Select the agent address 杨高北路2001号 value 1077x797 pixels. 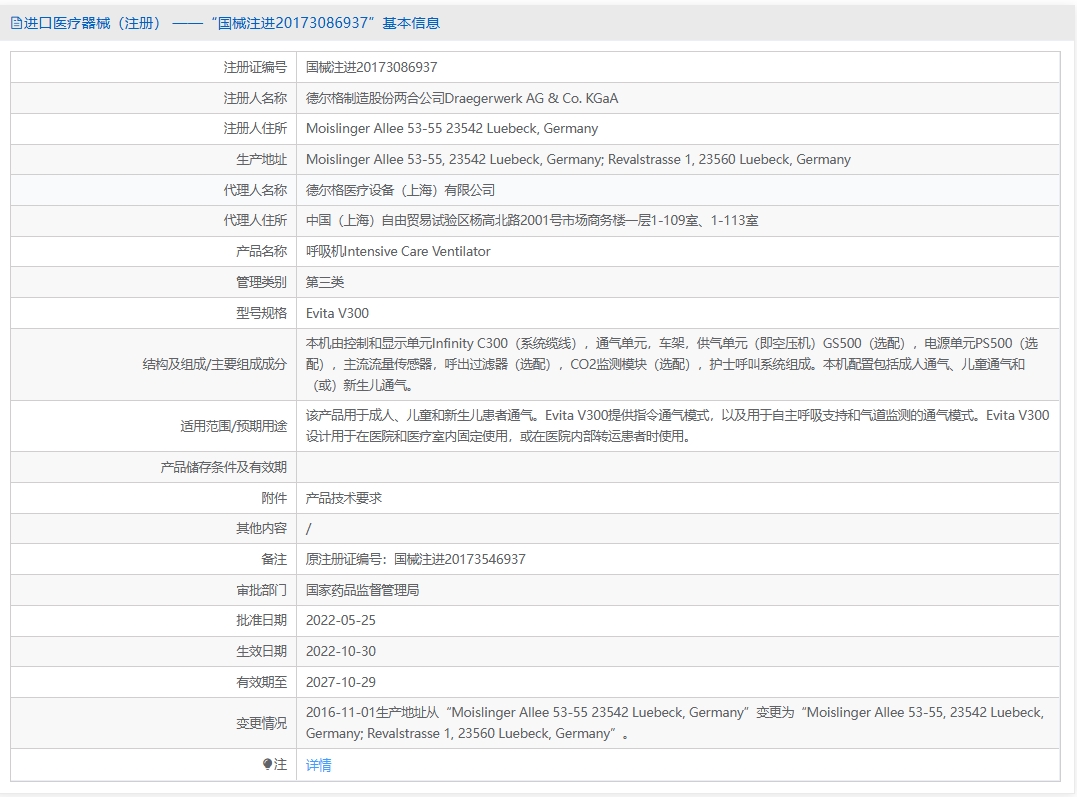[532, 221]
